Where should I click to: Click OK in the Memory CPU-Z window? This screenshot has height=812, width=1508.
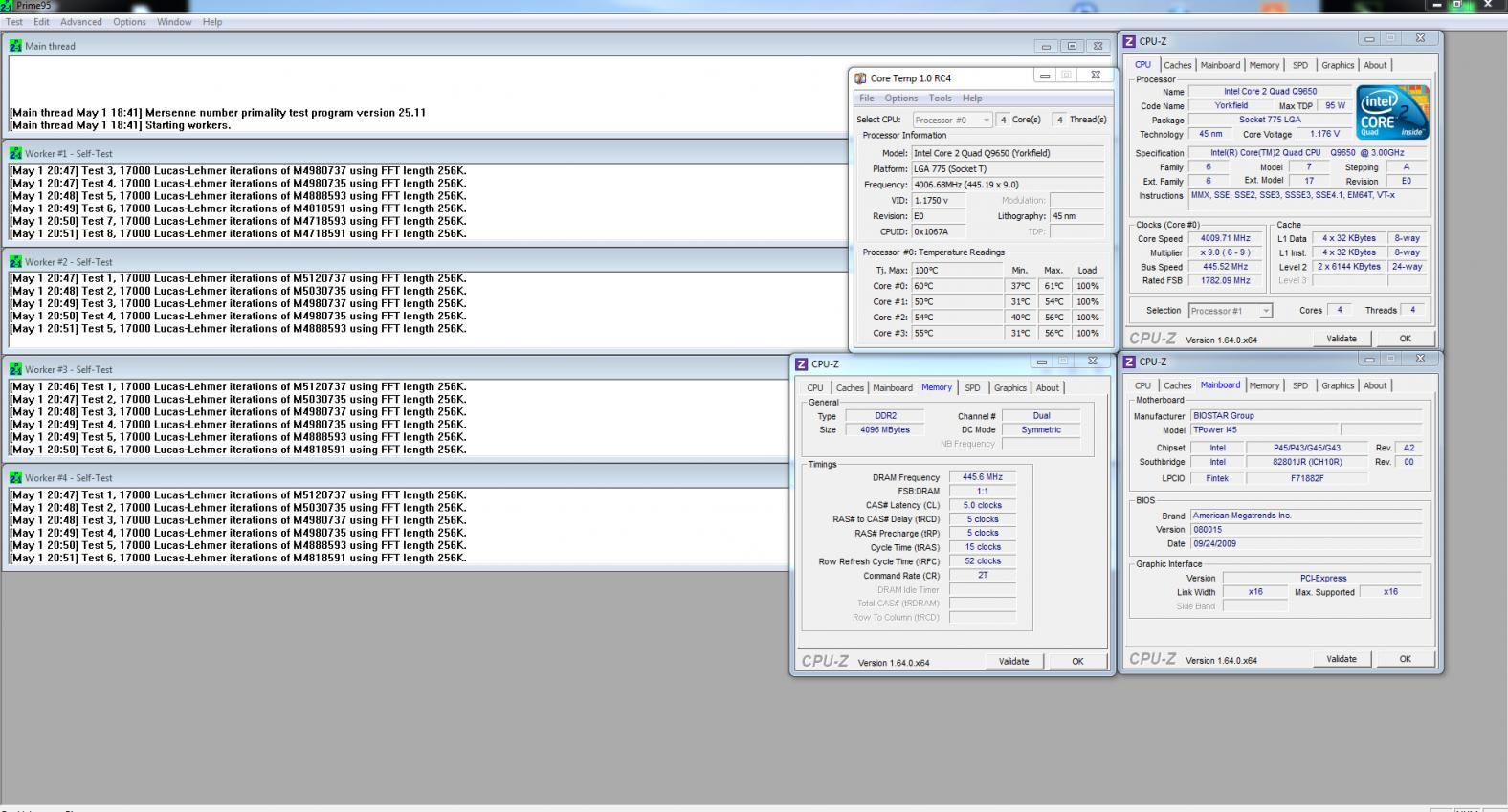1077,661
